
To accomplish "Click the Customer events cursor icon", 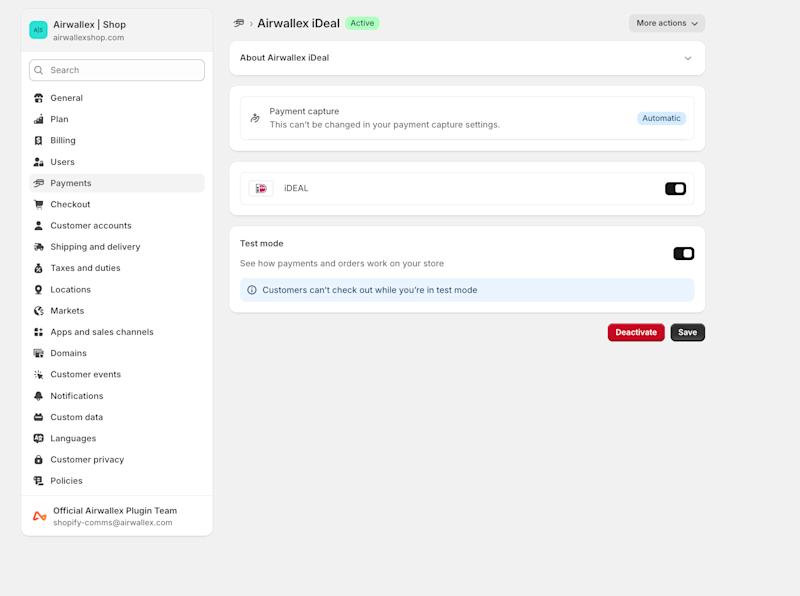I will point(38,375).
